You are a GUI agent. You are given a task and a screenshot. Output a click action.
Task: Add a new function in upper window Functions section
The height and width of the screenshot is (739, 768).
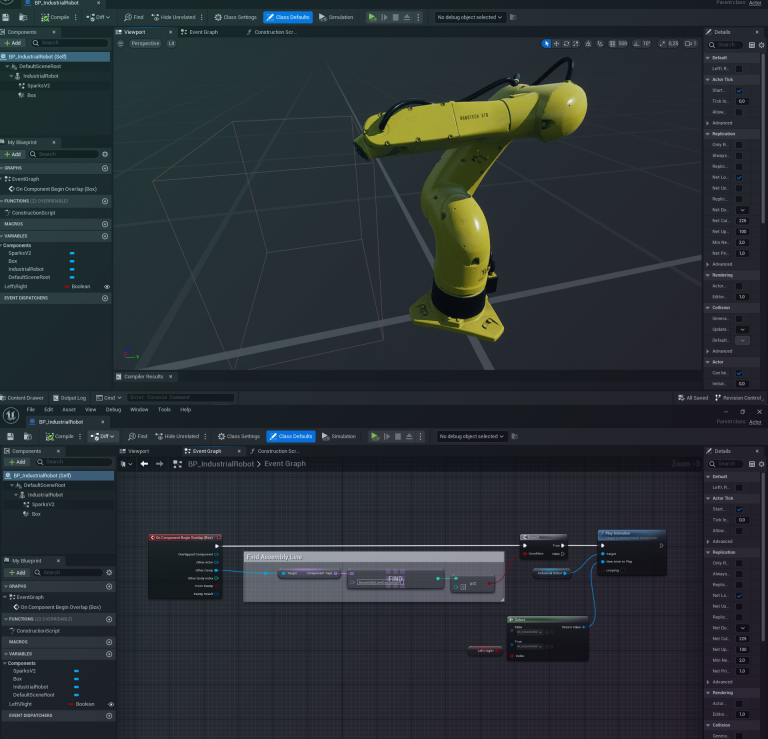point(105,201)
